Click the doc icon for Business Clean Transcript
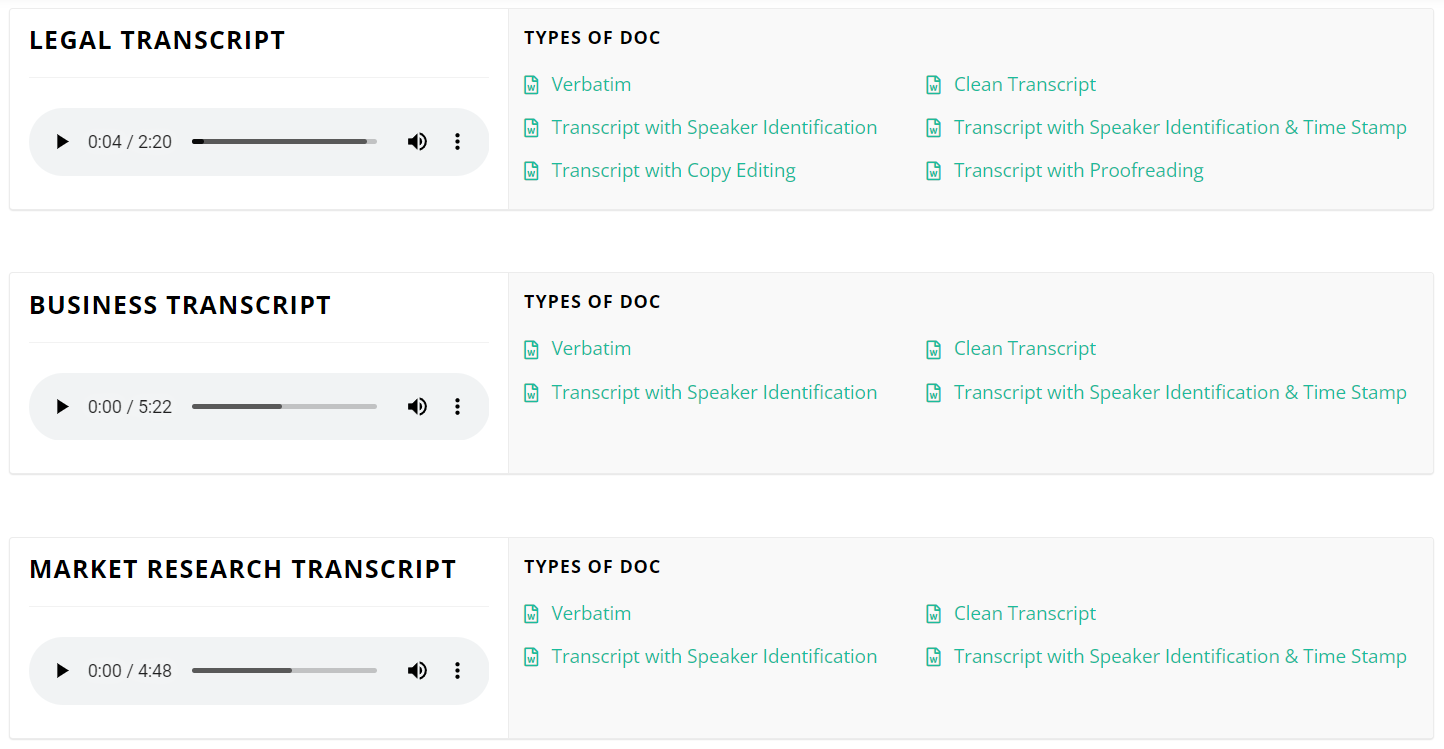The image size is (1444, 749). [x=933, y=348]
